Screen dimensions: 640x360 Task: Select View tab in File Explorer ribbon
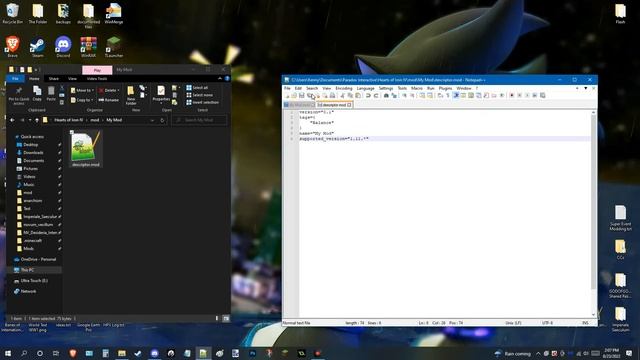[72, 78]
